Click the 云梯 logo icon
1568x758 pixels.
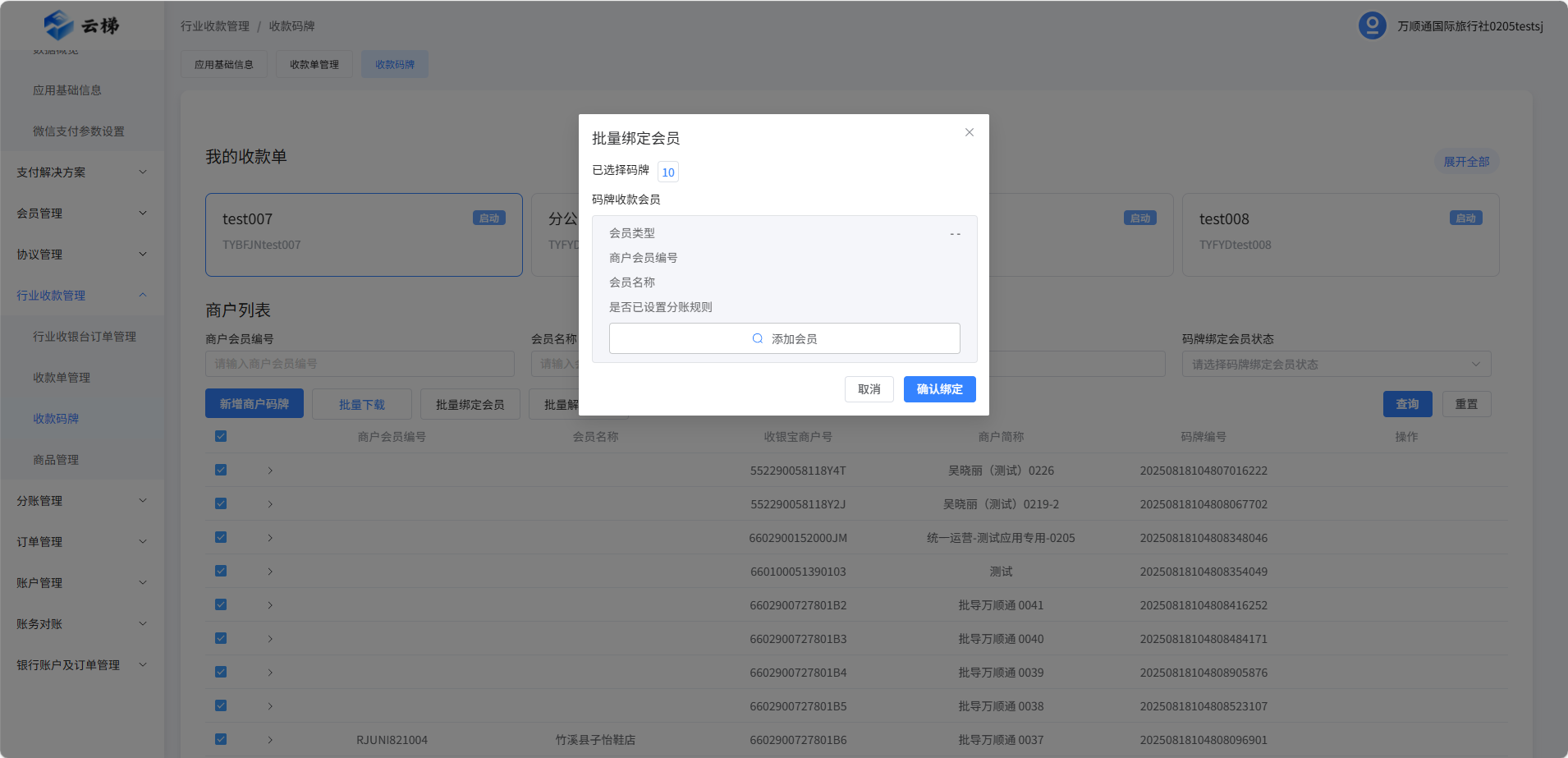(59, 25)
